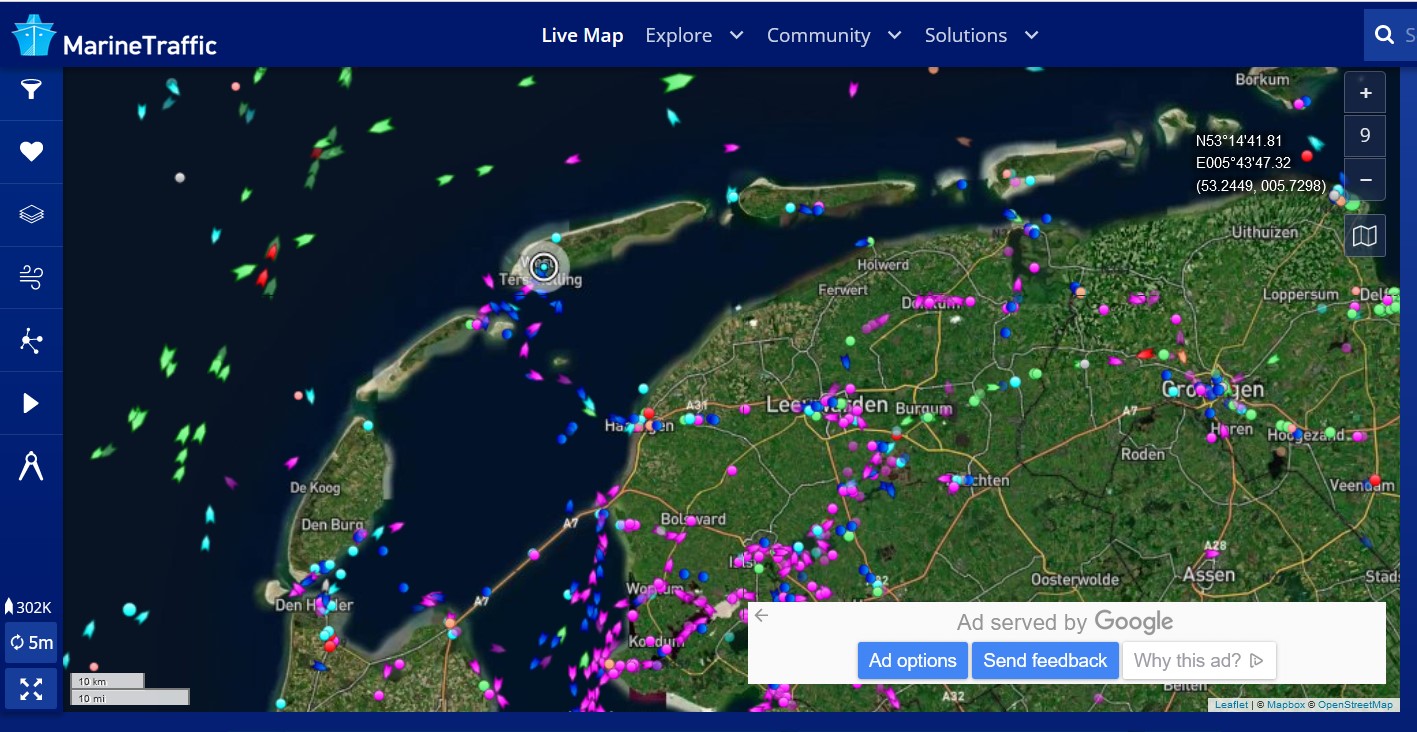The height and width of the screenshot is (732, 1417).
Task: Expand the Explore dropdown menu
Action: click(x=694, y=35)
